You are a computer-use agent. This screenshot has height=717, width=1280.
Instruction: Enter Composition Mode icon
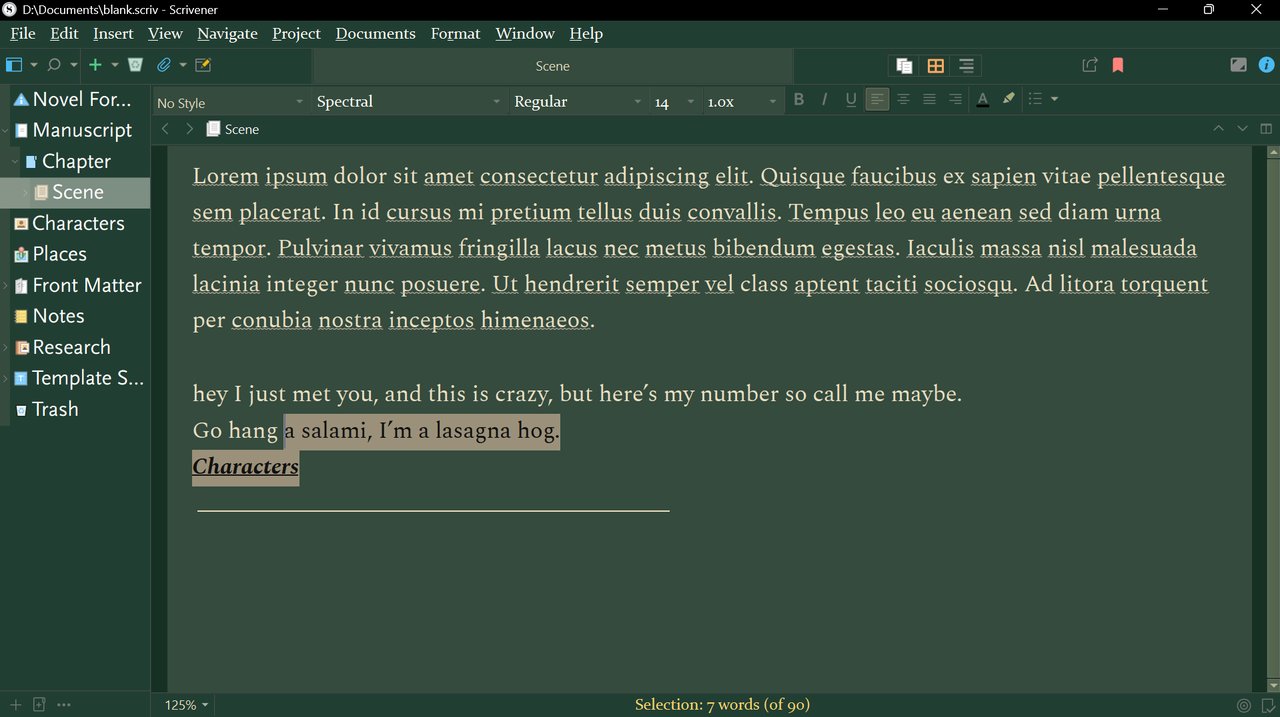[1238, 65]
